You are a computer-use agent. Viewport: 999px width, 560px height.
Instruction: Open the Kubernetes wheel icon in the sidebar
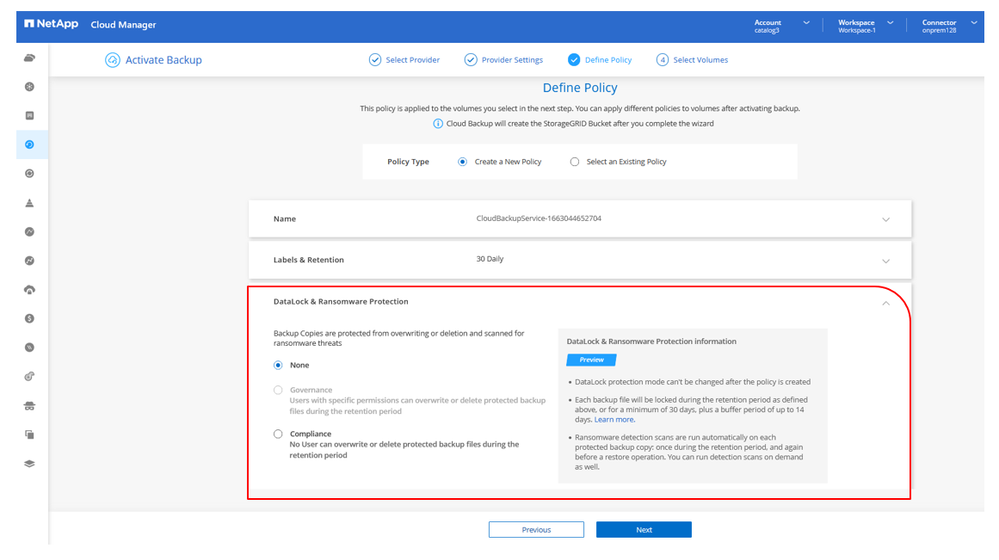29,87
